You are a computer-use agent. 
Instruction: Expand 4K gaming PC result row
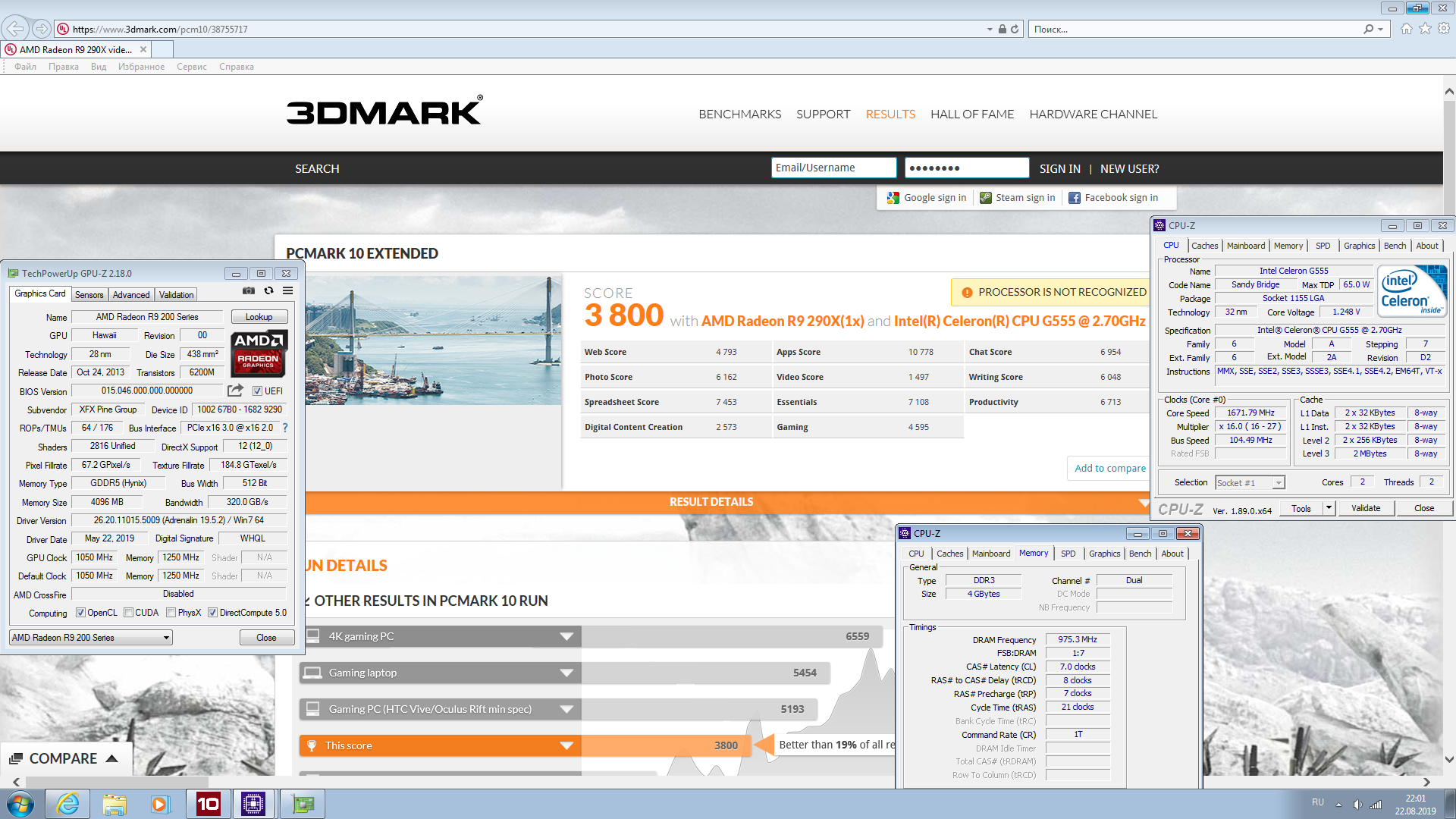(x=566, y=636)
